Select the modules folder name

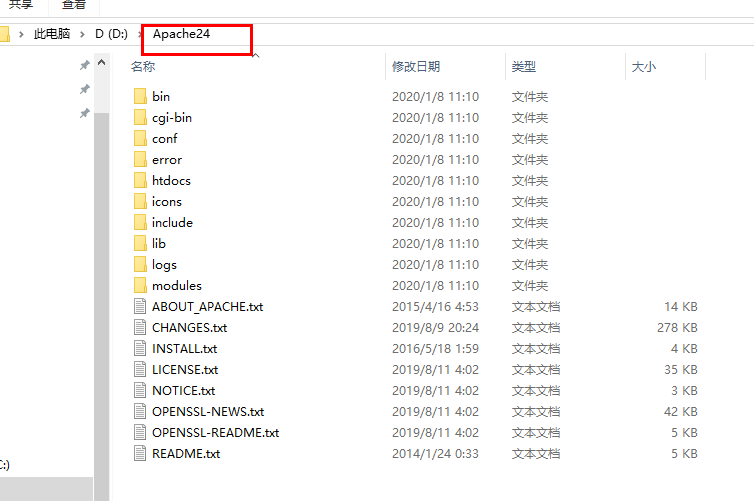click(x=176, y=285)
